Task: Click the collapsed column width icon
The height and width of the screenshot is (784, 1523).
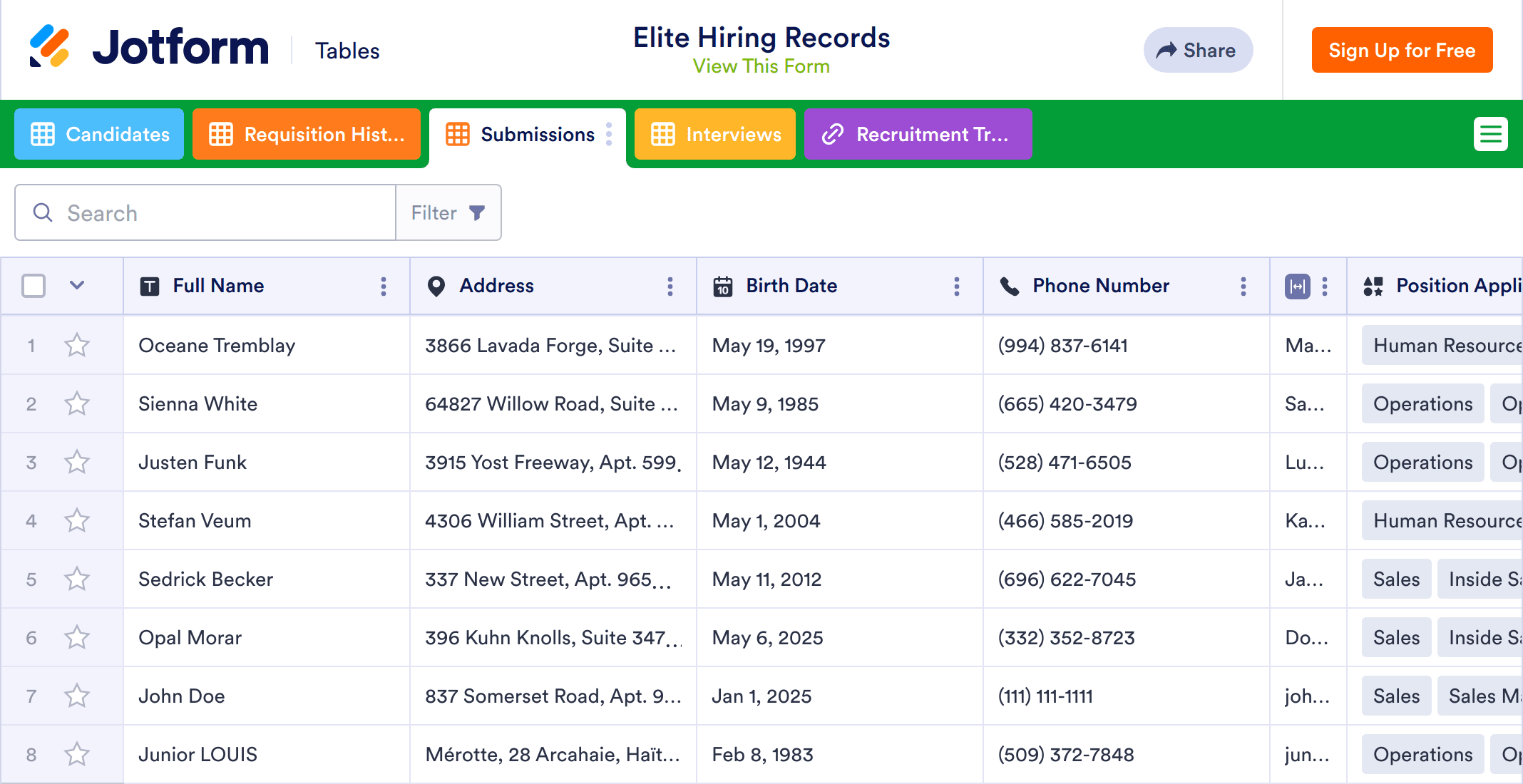Action: click(1297, 287)
